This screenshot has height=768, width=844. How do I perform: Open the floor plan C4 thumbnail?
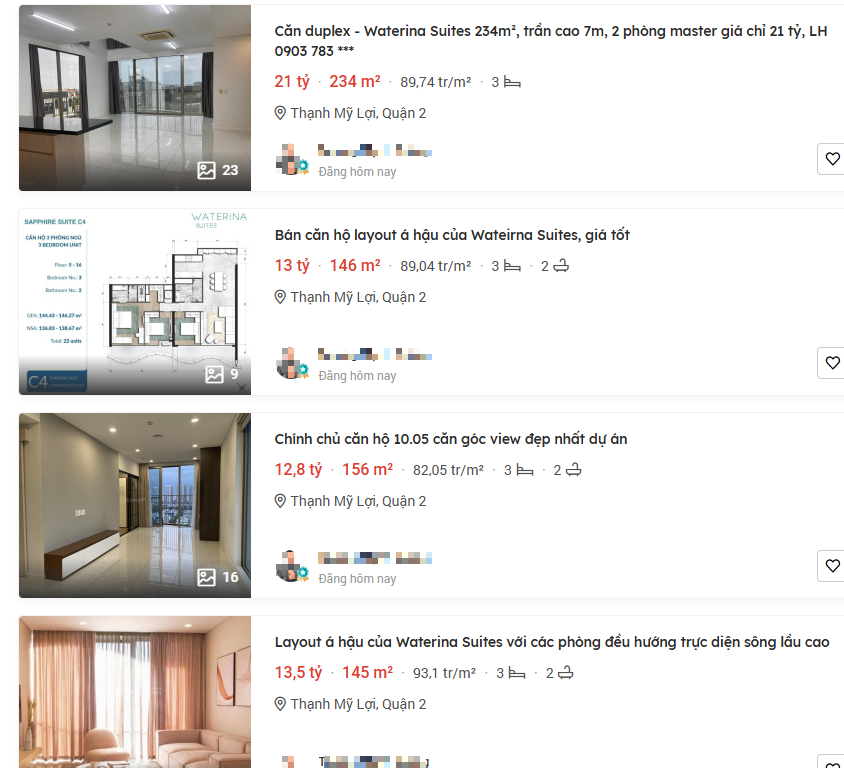pos(135,302)
